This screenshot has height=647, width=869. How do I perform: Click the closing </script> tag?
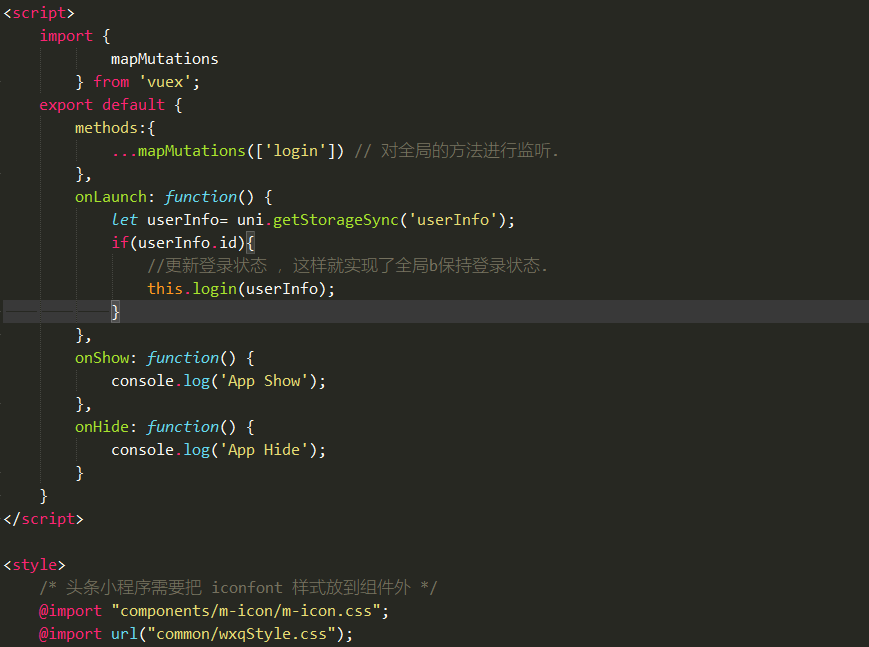click(43, 519)
